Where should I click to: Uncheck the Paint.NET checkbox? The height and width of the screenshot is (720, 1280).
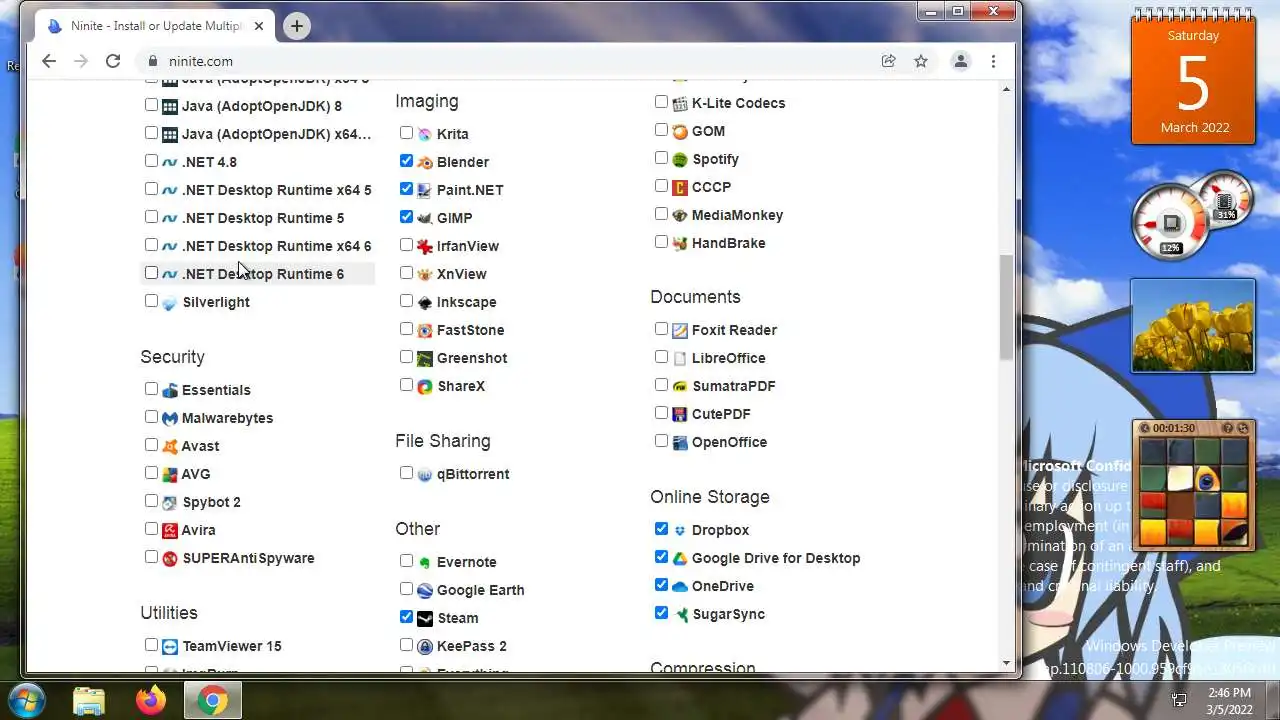[406, 189]
